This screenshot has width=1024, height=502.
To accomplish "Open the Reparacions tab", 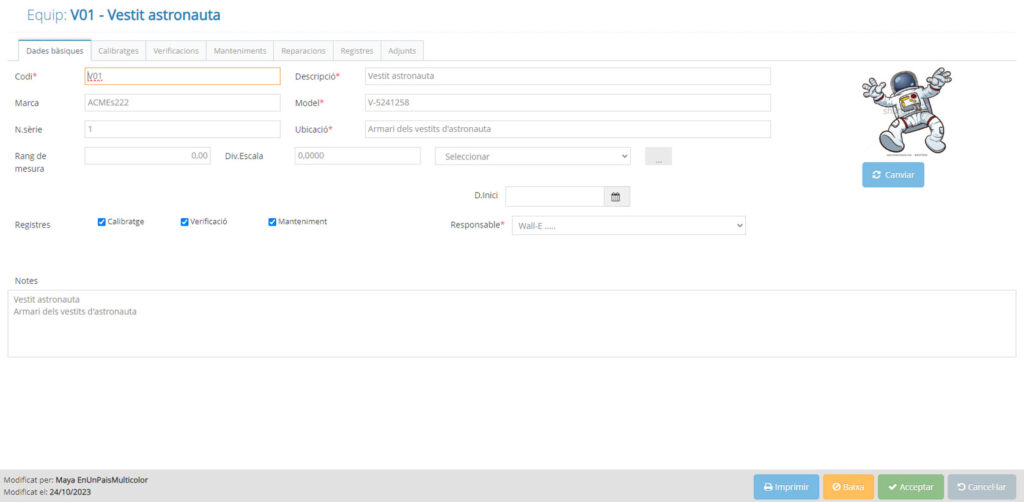I will (x=303, y=51).
